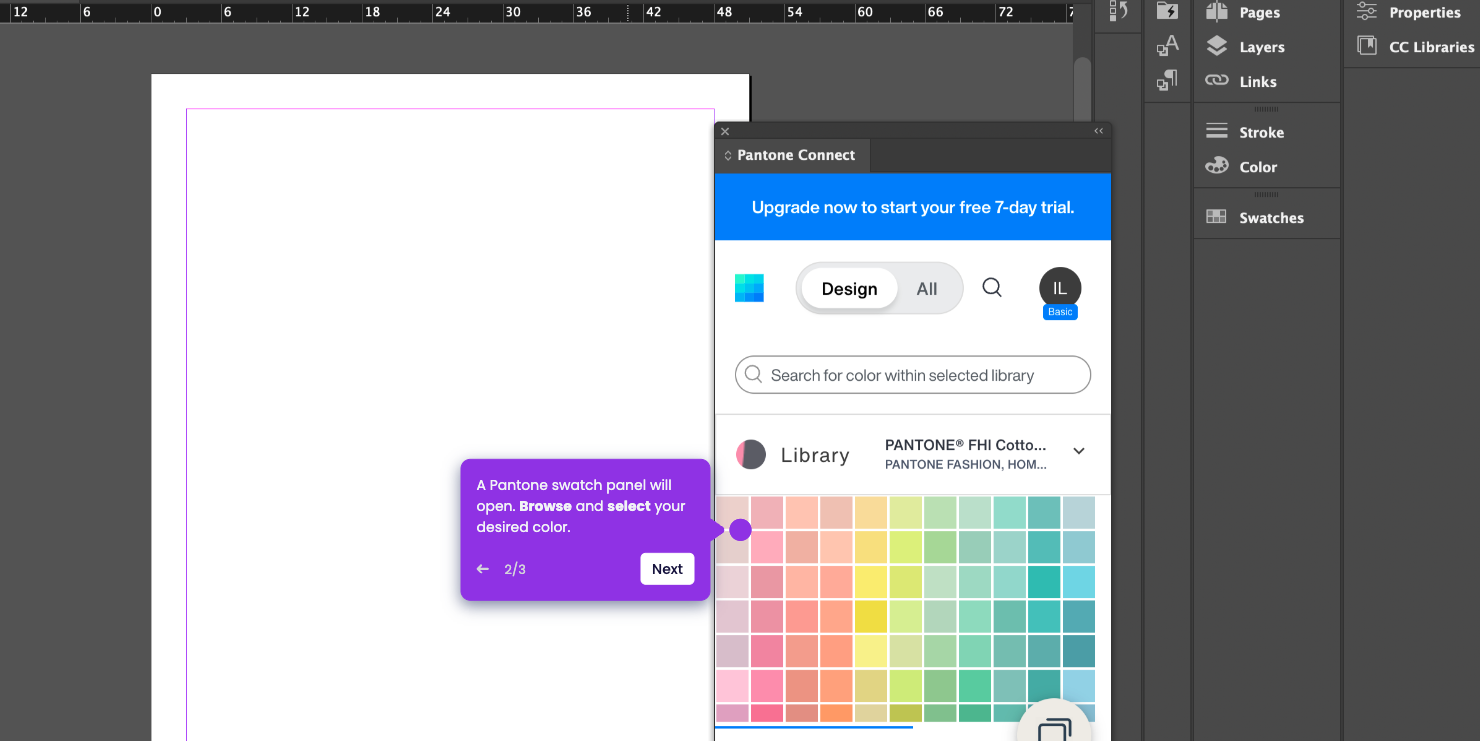Click the Pantone Connect blue grid logo
The width and height of the screenshot is (1480, 741).
point(749,288)
